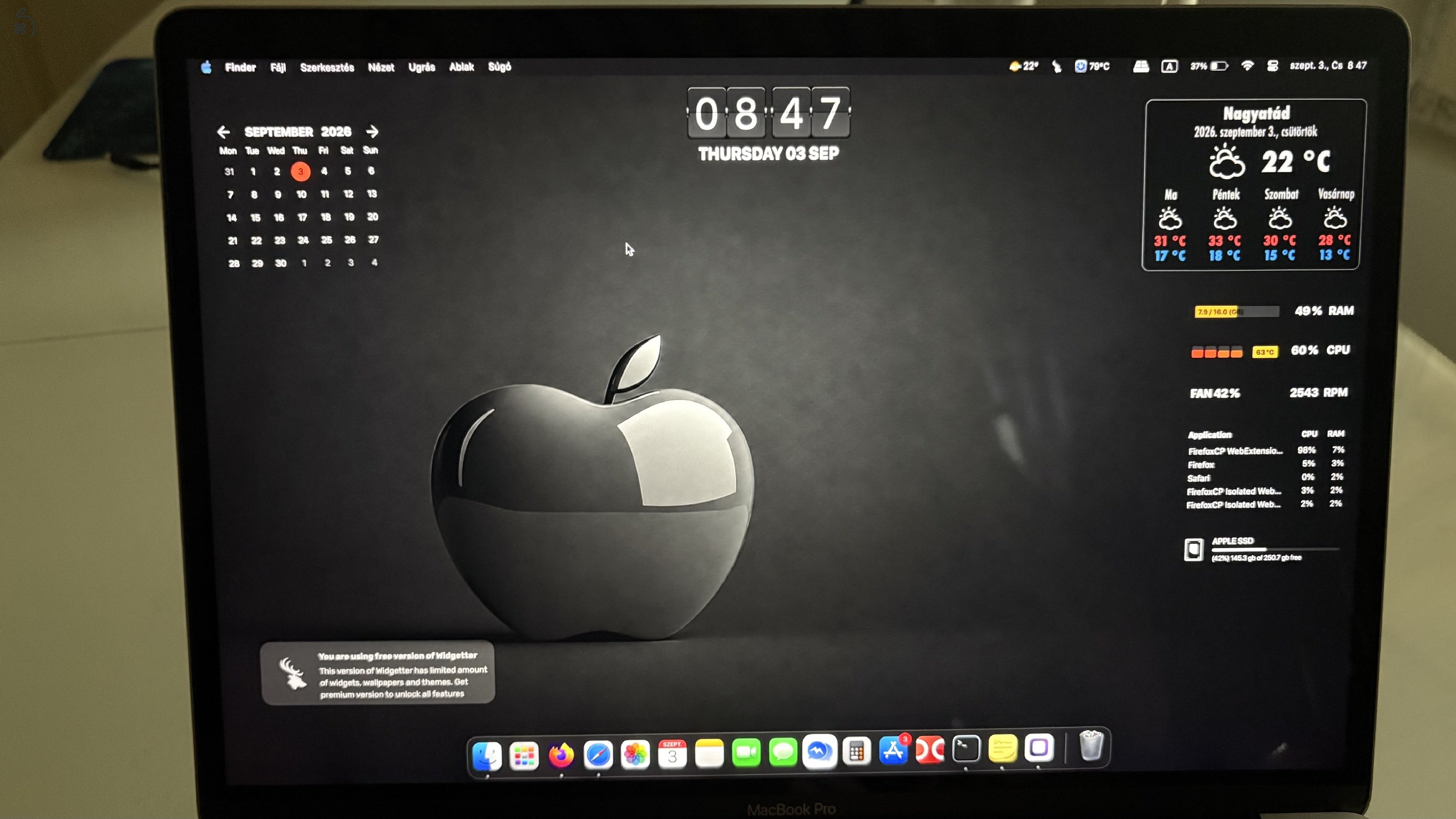The width and height of the screenshot is (1456, 819).
Task: Click THURSDAY 03 SEP date label
Action: (768, 154)
